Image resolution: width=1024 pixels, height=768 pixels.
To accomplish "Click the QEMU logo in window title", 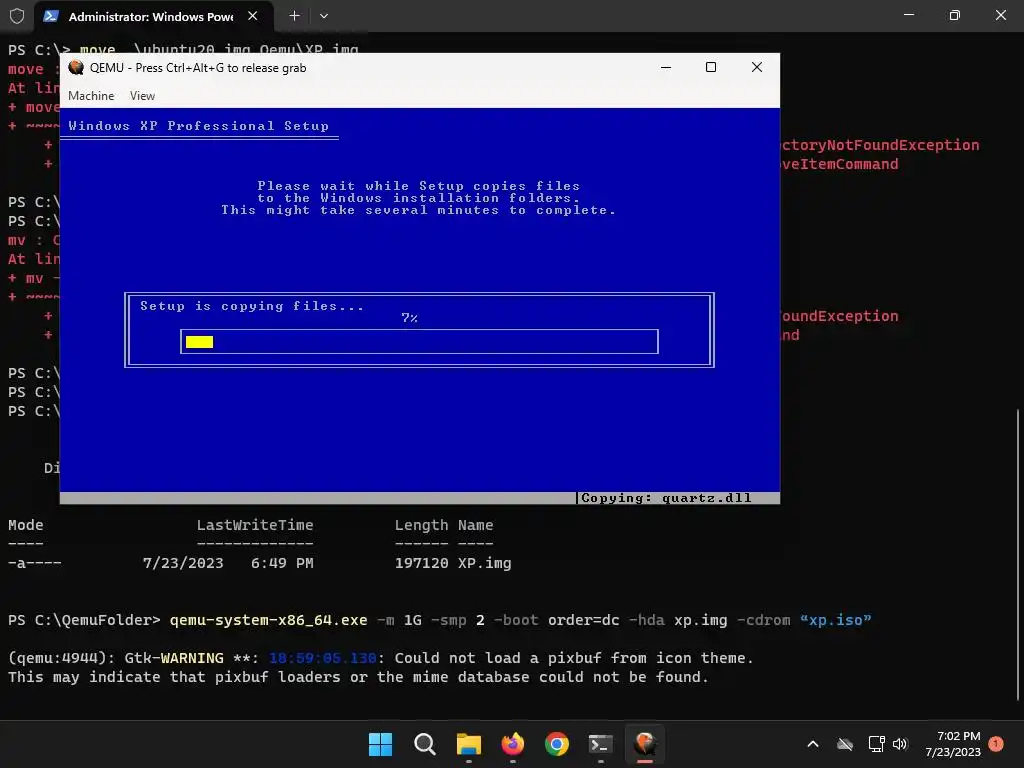I will point(76,67).
